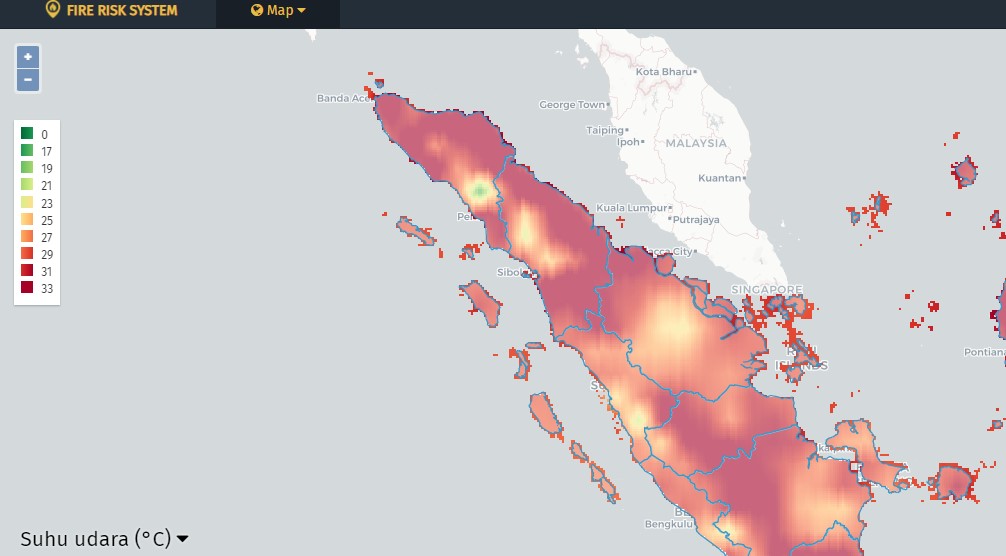This screenshot has width=1006, height=556.
Task: Click the Kota Bharu city marker
Action: tap(695, 72)
